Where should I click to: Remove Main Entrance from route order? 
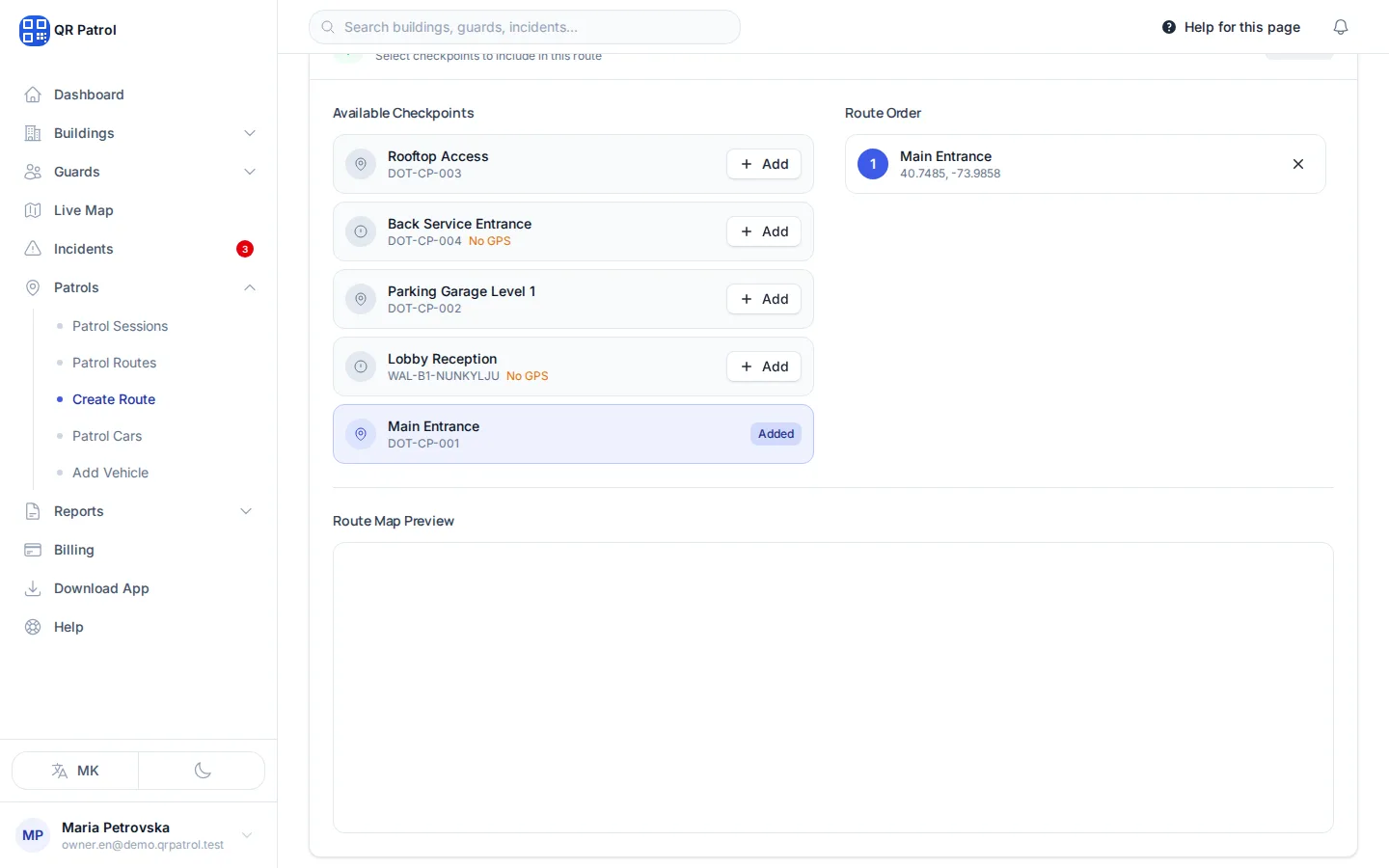[x=1298, y=164]
